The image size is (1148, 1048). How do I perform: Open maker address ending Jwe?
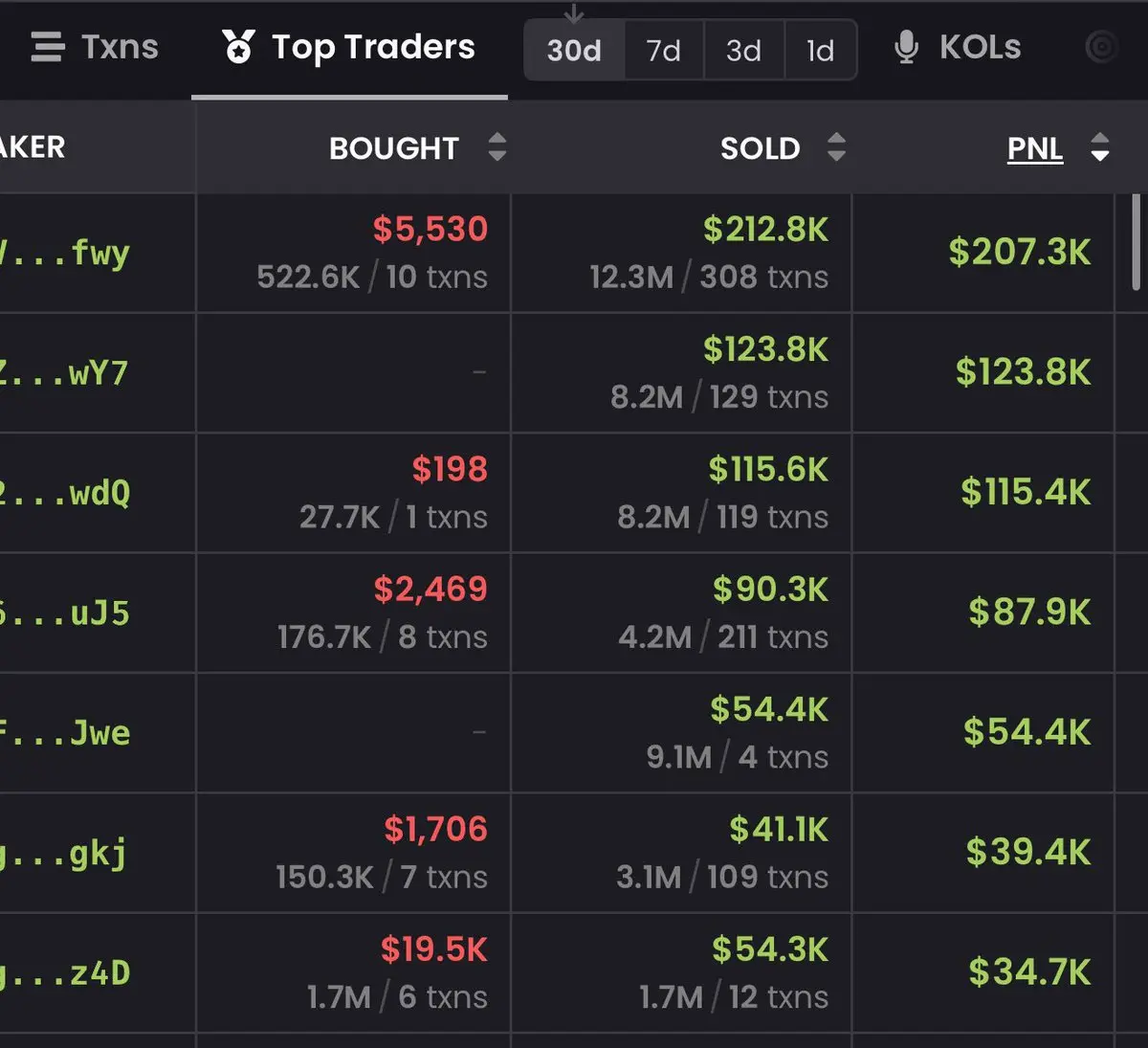pyautogui.click(x=67, y=733)
